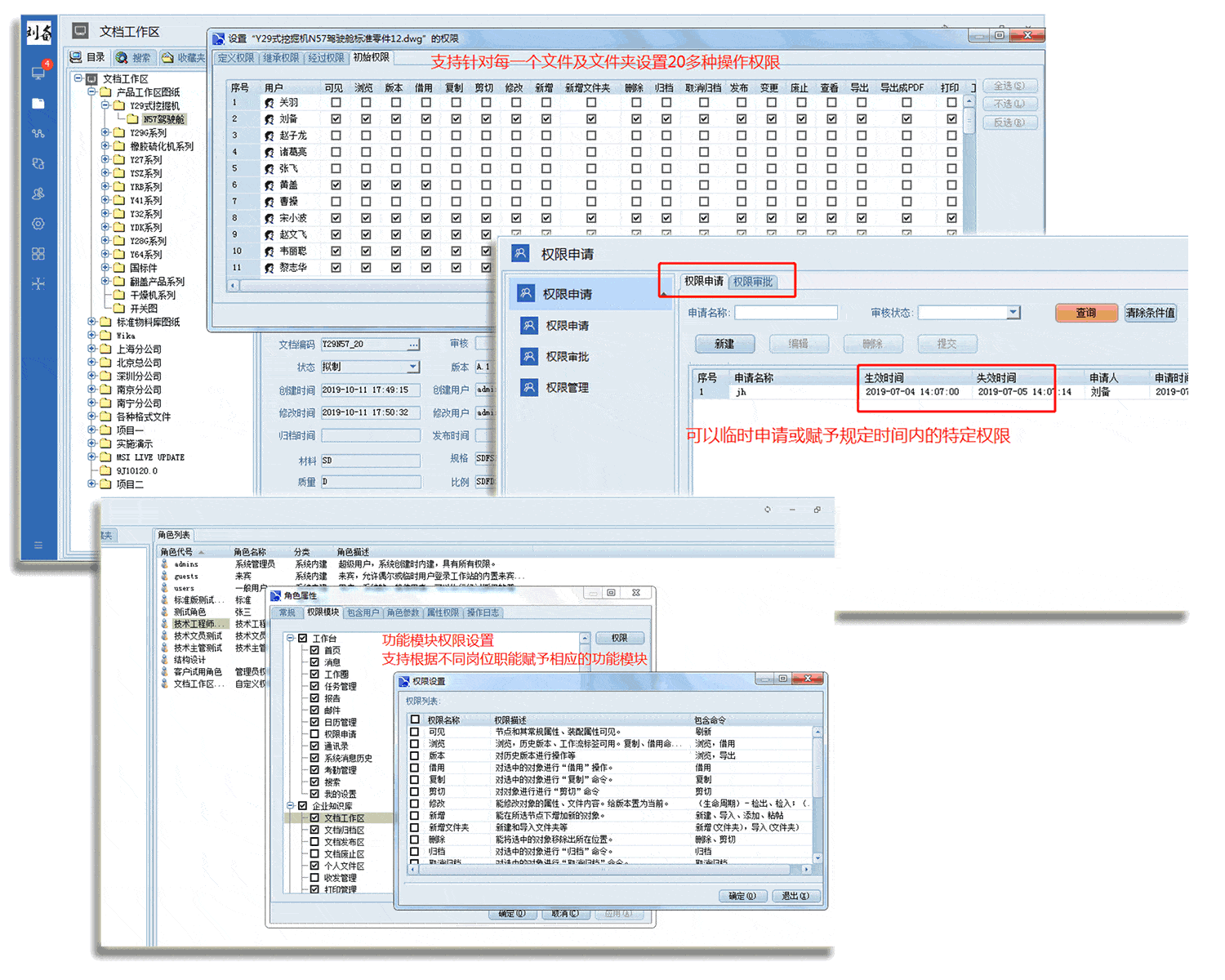
Task: Click the N57驾驶舱 folder icon in the tree
Action: [132, 119]
